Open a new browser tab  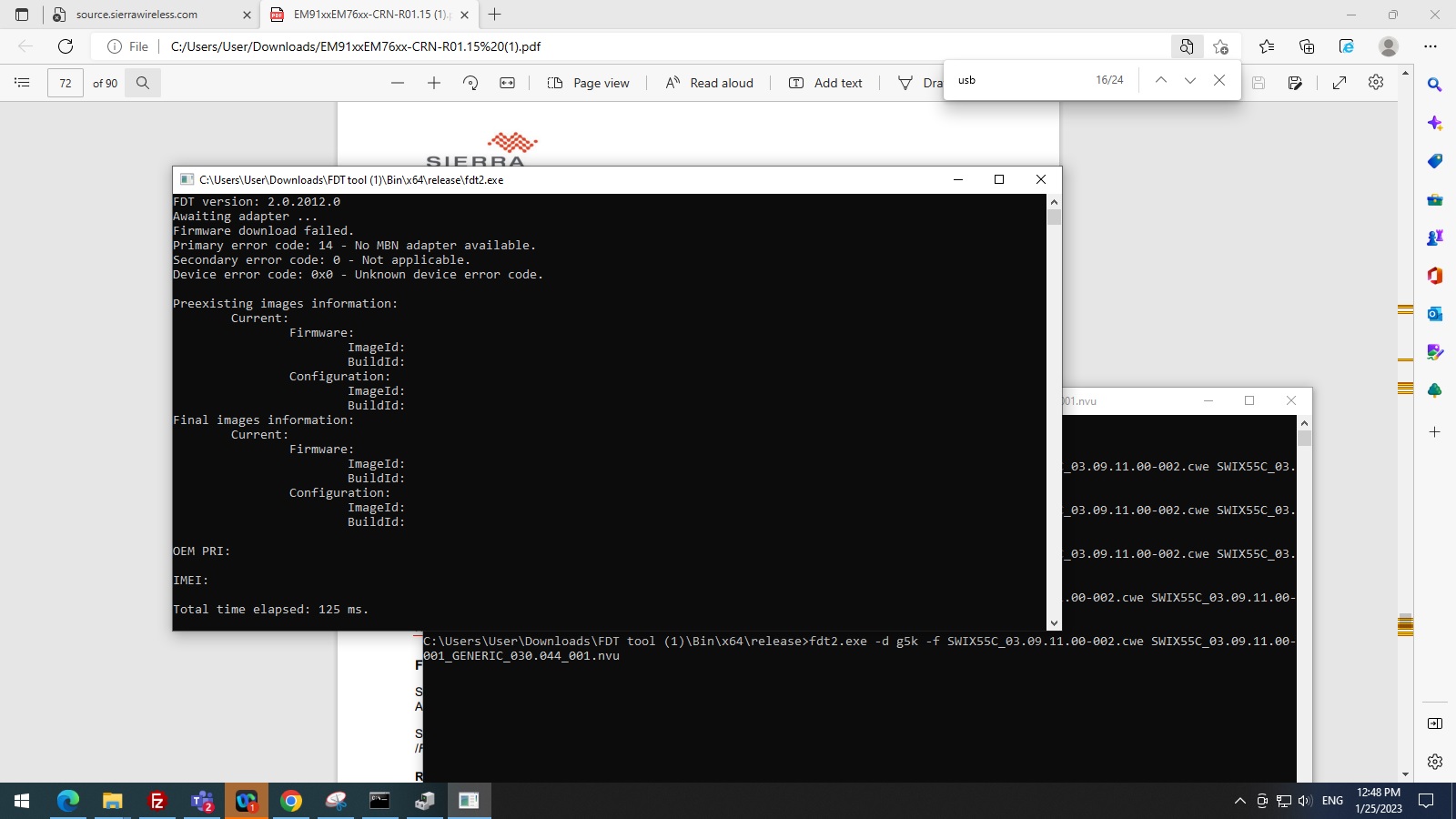pos(495,15)
